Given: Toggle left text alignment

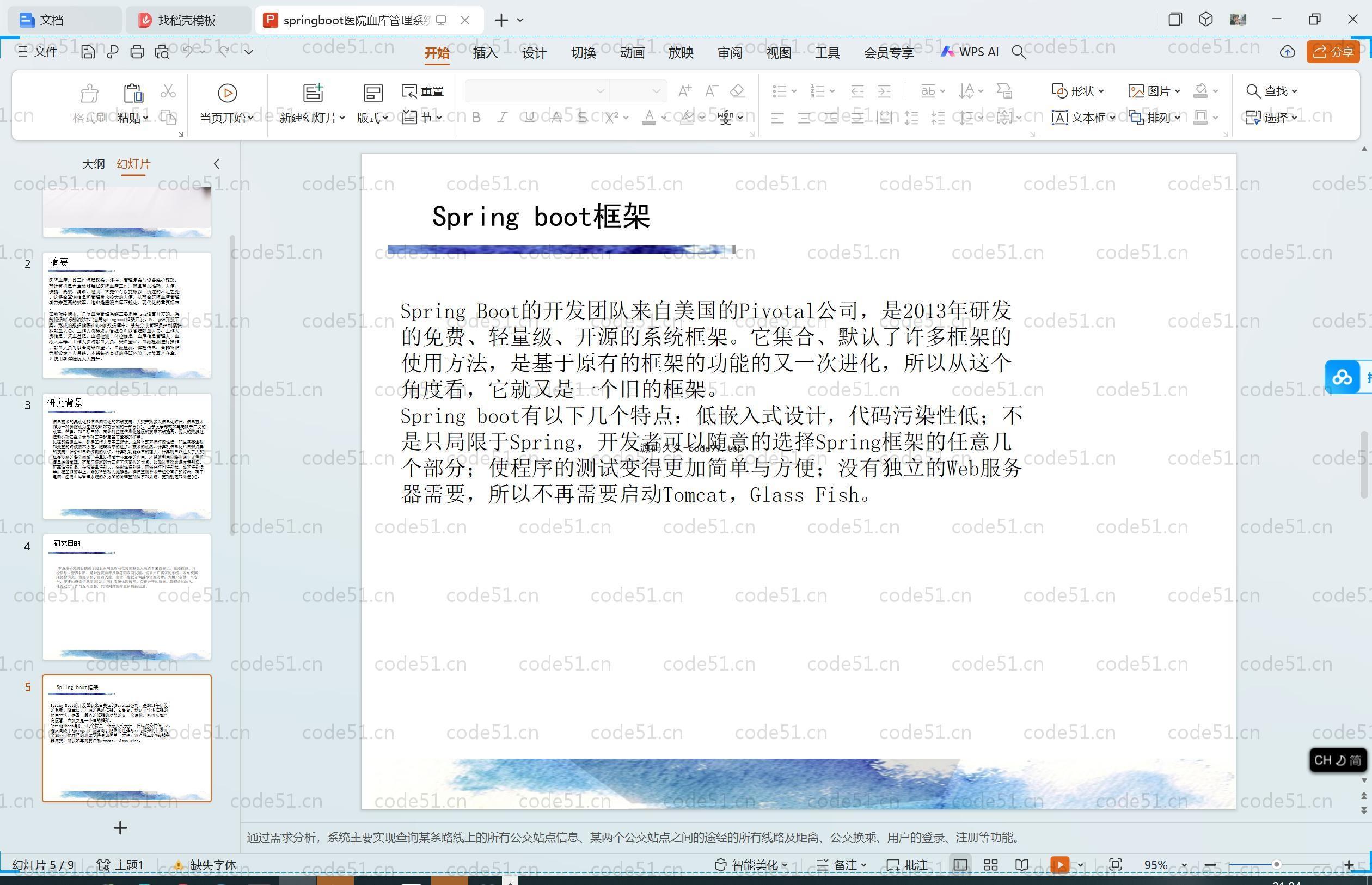Looking at the screenshot, I should pyautogui.click(x=777, y=118).
